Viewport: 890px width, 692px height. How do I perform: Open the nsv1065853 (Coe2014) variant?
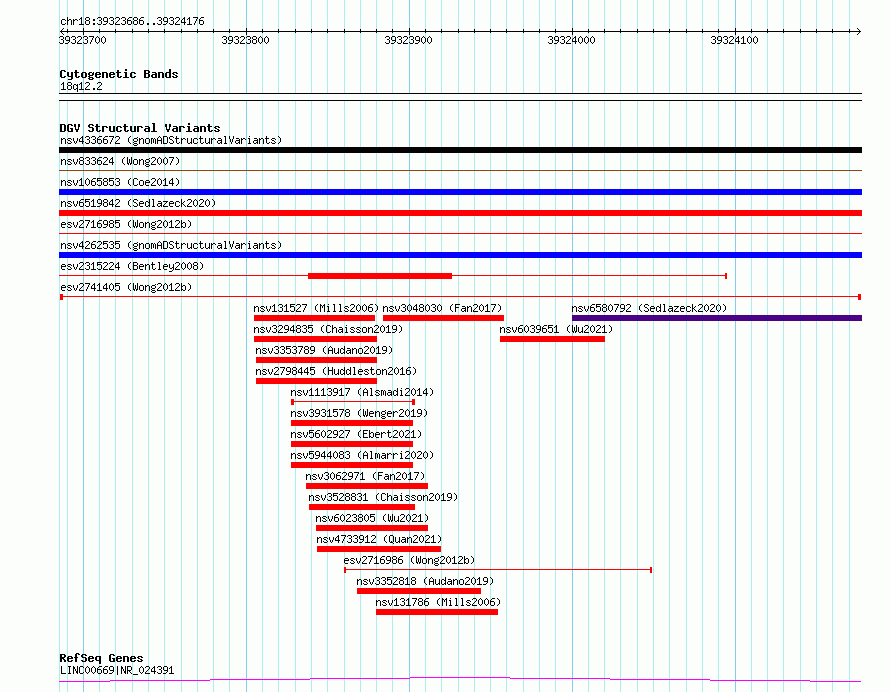tap(120, 182)
